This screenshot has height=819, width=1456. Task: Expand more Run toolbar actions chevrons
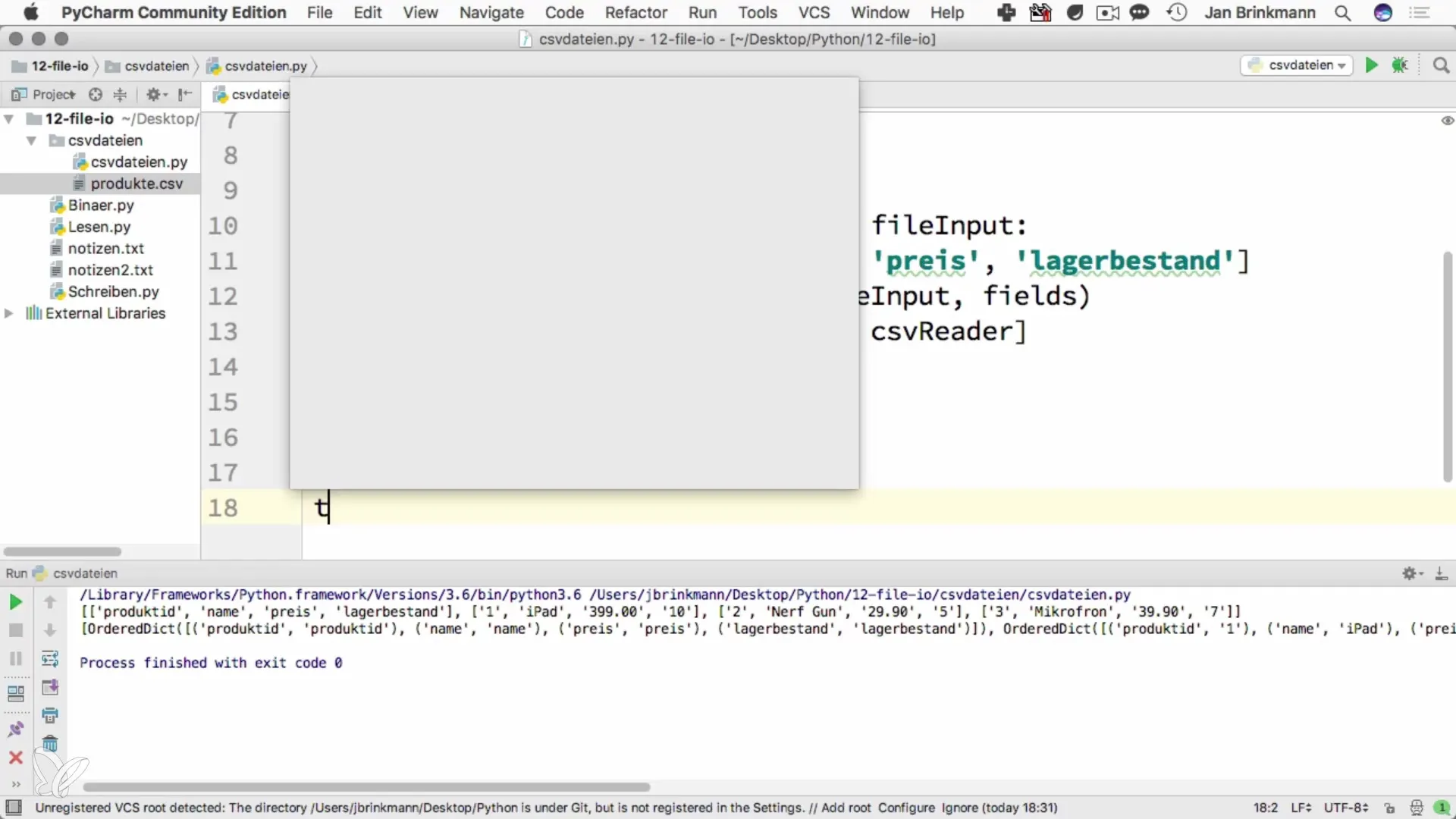click(x=15, y=785)
